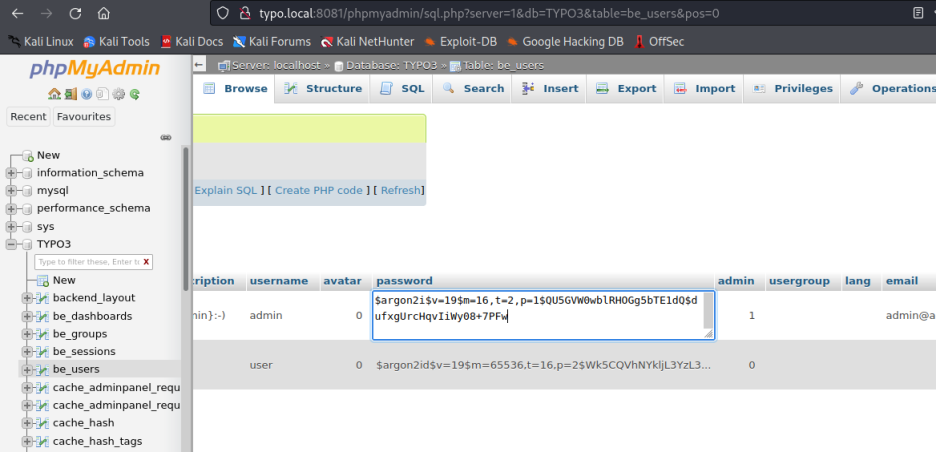Open Kali Tools bookmark

(116, 41)
